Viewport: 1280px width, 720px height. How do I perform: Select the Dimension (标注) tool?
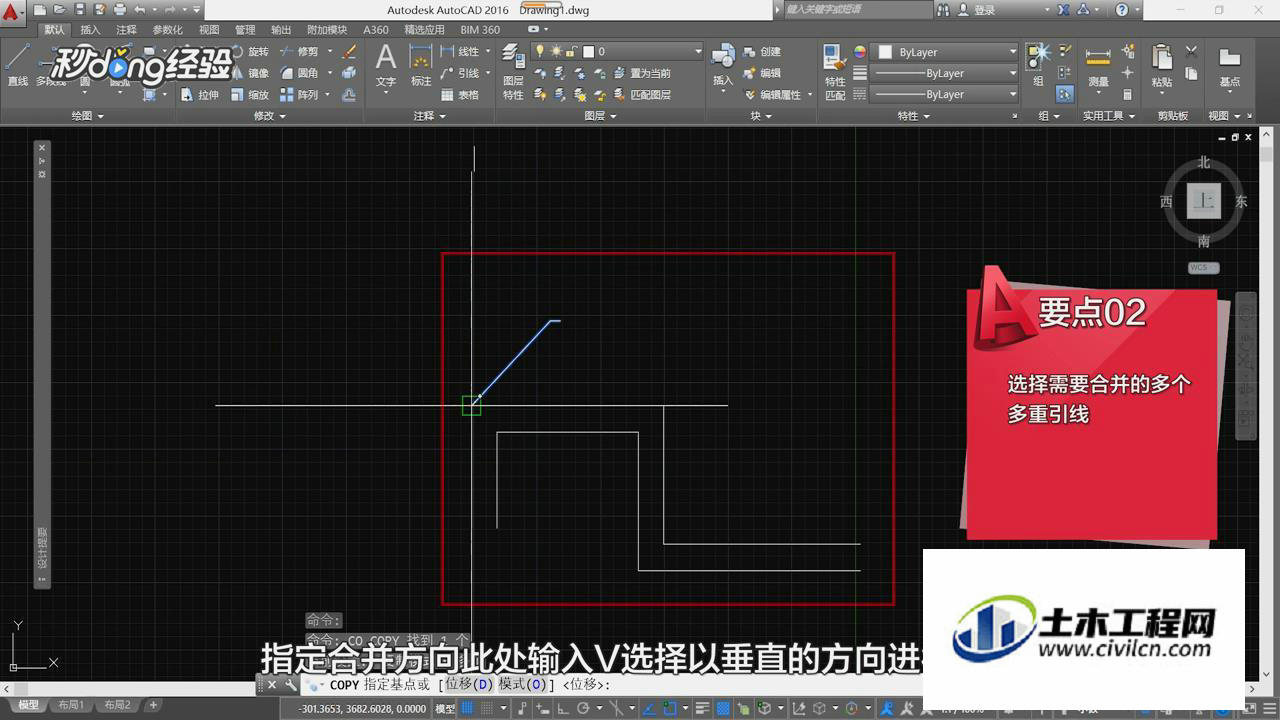pos(421,66)
